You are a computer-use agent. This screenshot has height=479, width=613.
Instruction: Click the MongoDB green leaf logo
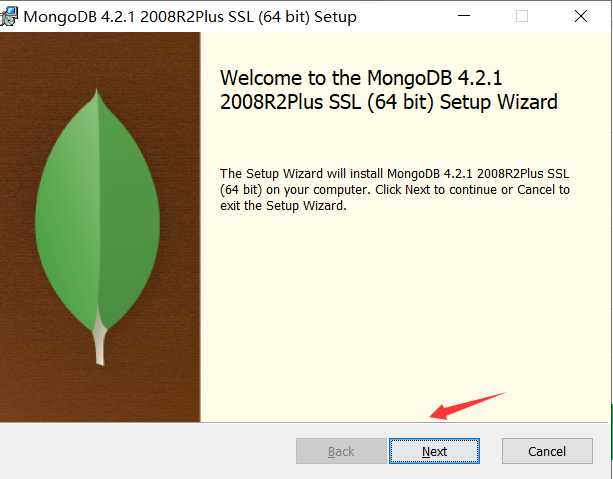coord(98,227)
